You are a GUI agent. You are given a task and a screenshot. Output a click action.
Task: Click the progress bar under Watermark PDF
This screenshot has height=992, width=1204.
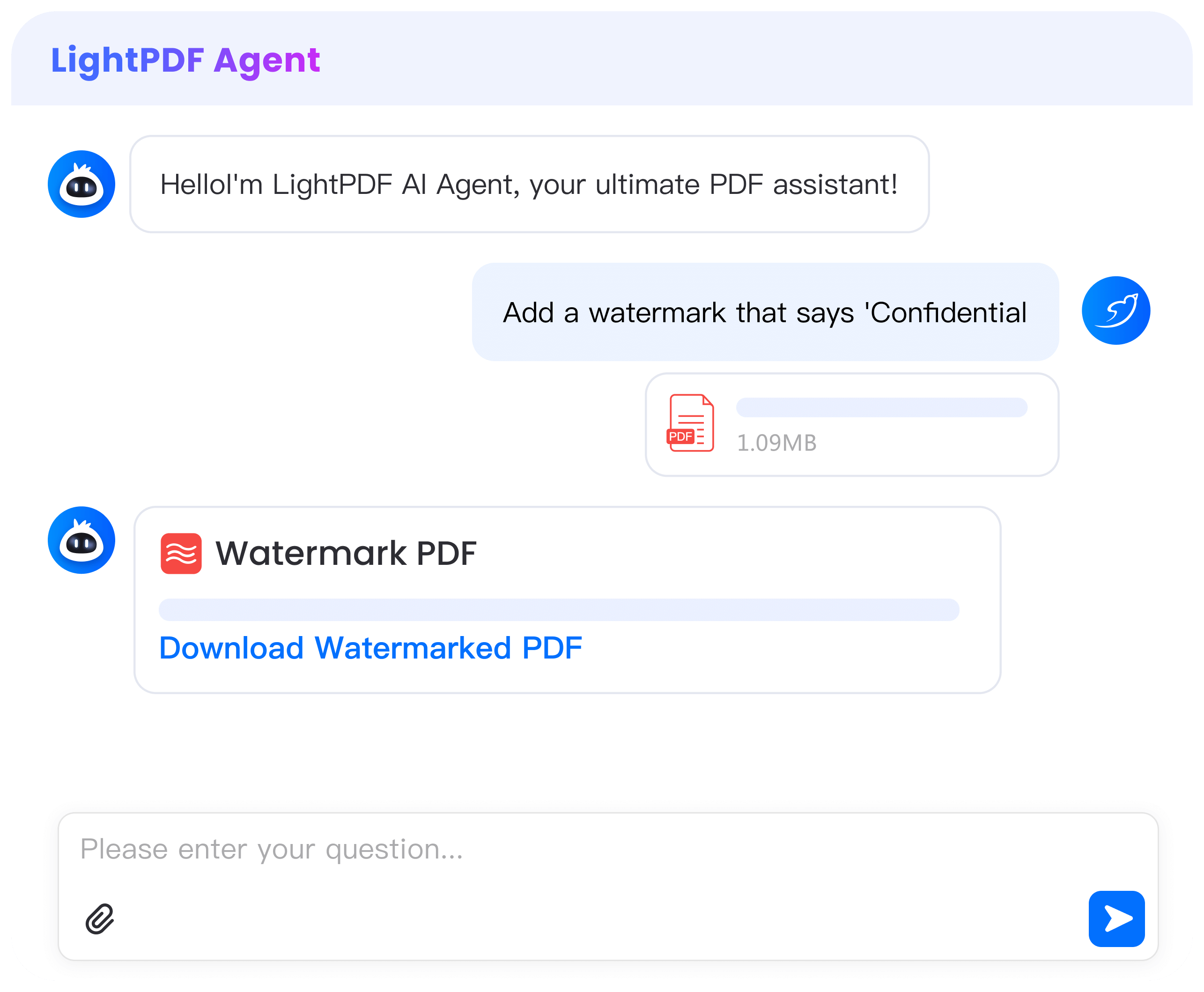coord(559,610)
